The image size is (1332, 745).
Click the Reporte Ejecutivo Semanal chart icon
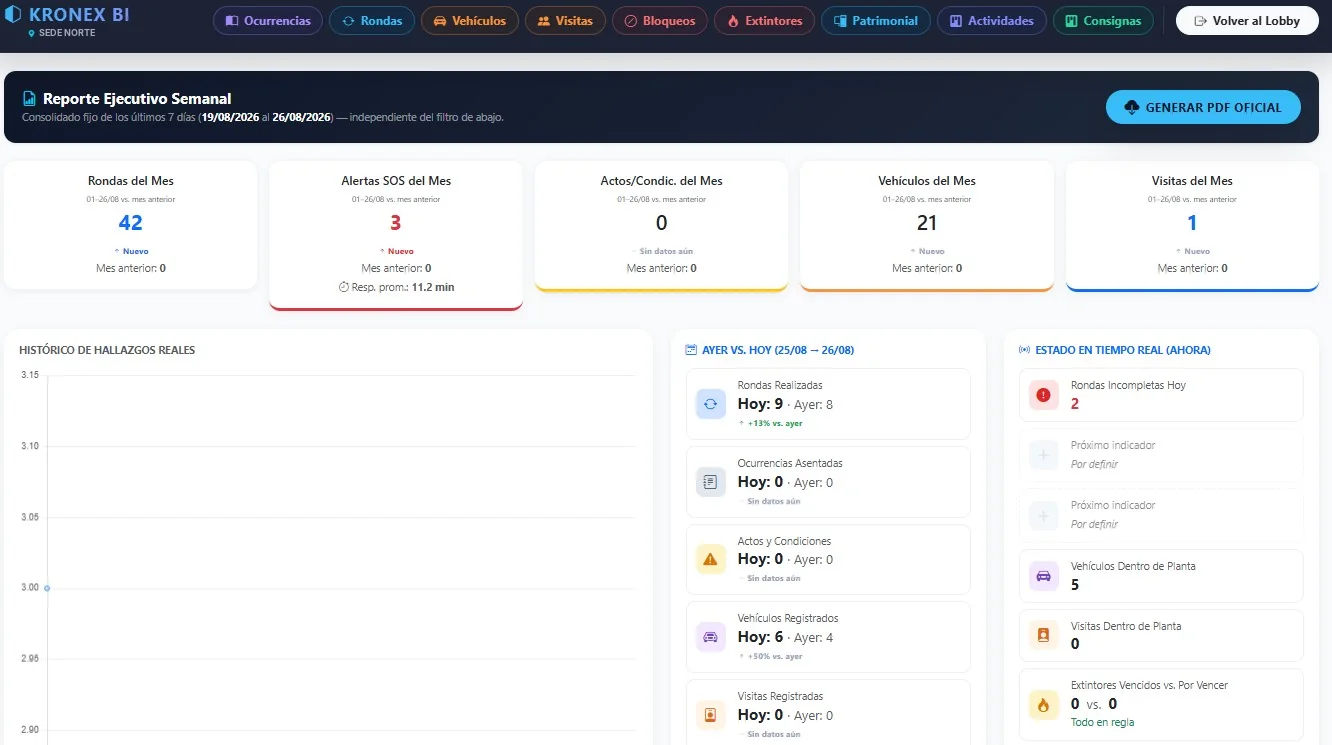(x=30, y=99)
